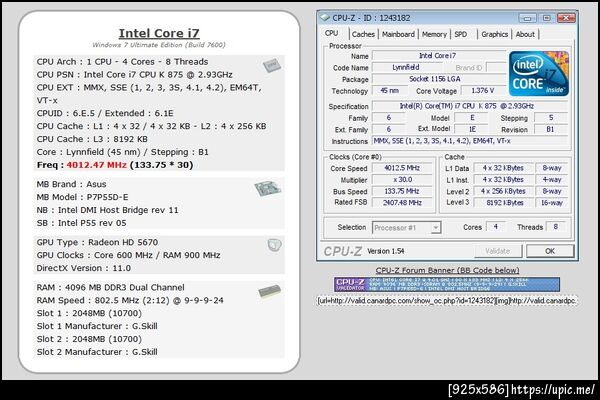Click the 'CPU Cache : L3 : 8192 KB' line
The height and width of the screenshot is (400, 600).
(x=92, y=139)
